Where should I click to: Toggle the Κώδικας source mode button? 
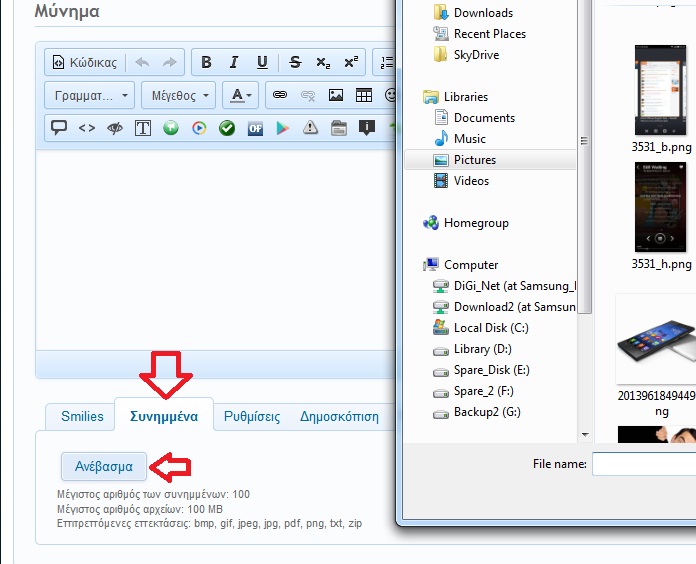[x=85, y=62]
